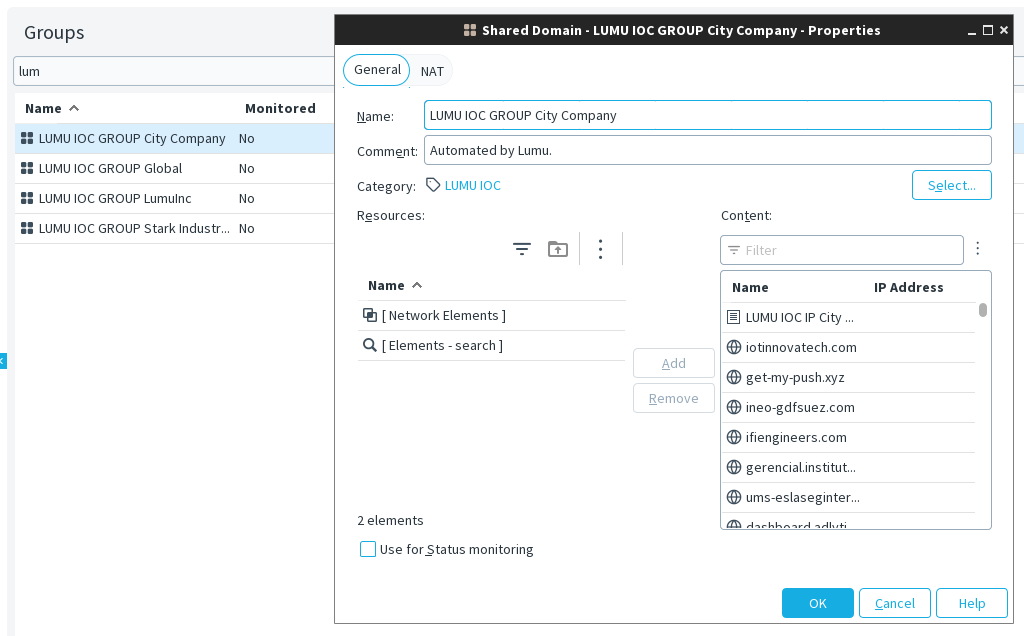Click the Comment text field
1024x636 pixels.
click(x=707, y=150)
